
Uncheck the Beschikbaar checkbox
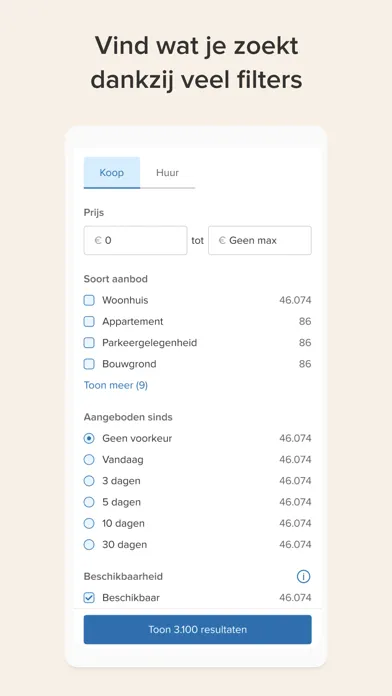89,598
